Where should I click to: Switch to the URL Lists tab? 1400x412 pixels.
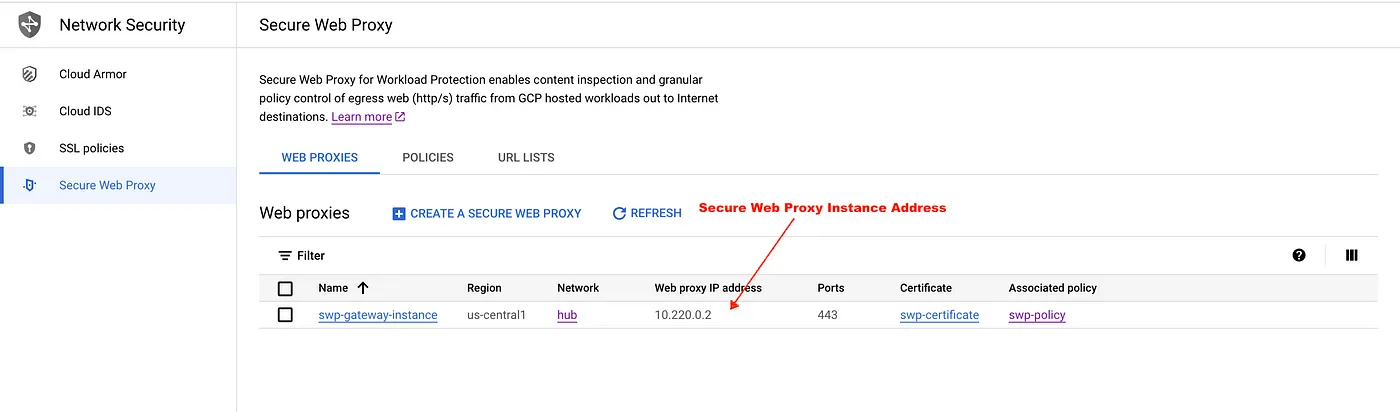pos(526,157)
